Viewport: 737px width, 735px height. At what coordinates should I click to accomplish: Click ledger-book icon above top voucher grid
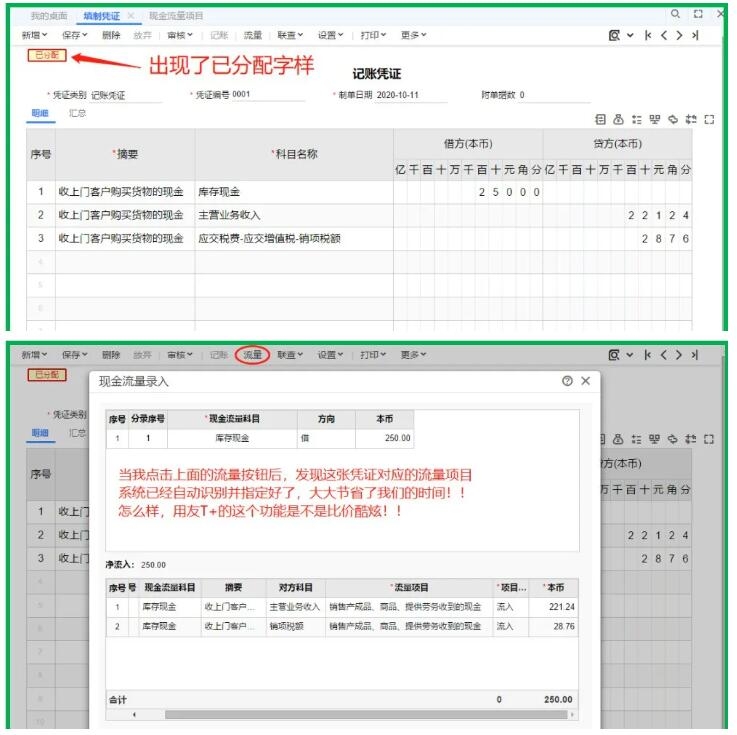tap(600, 119)
